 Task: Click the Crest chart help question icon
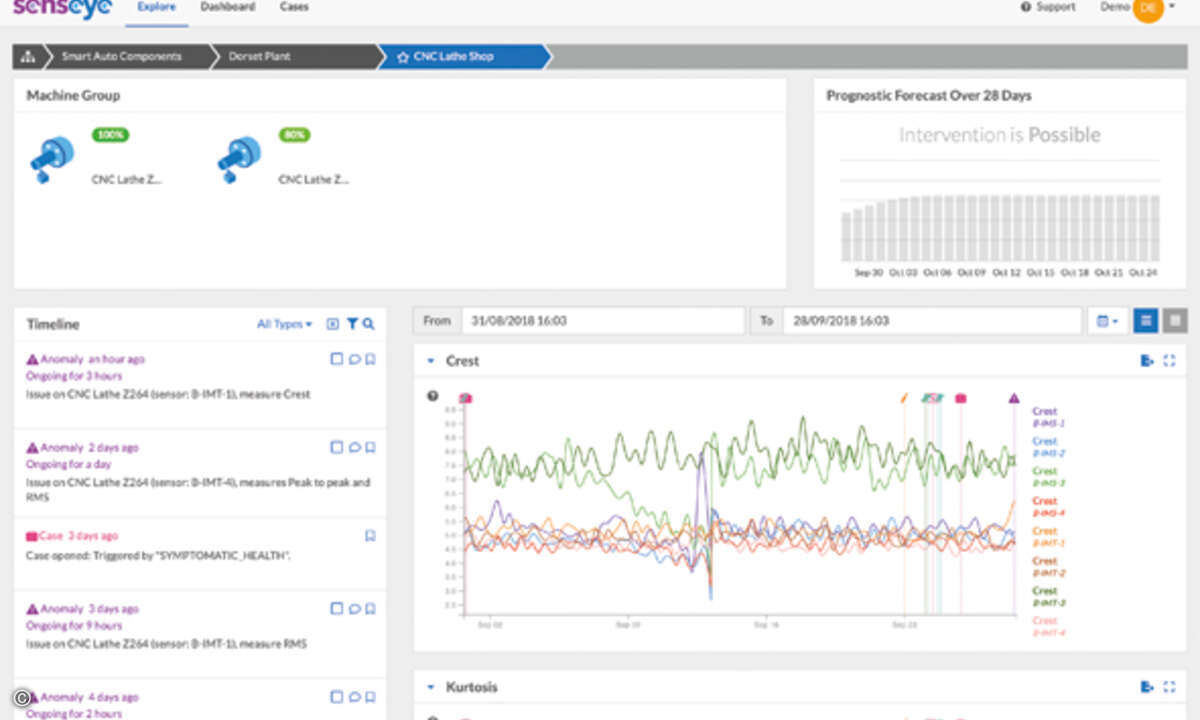[x=433, y=396]
